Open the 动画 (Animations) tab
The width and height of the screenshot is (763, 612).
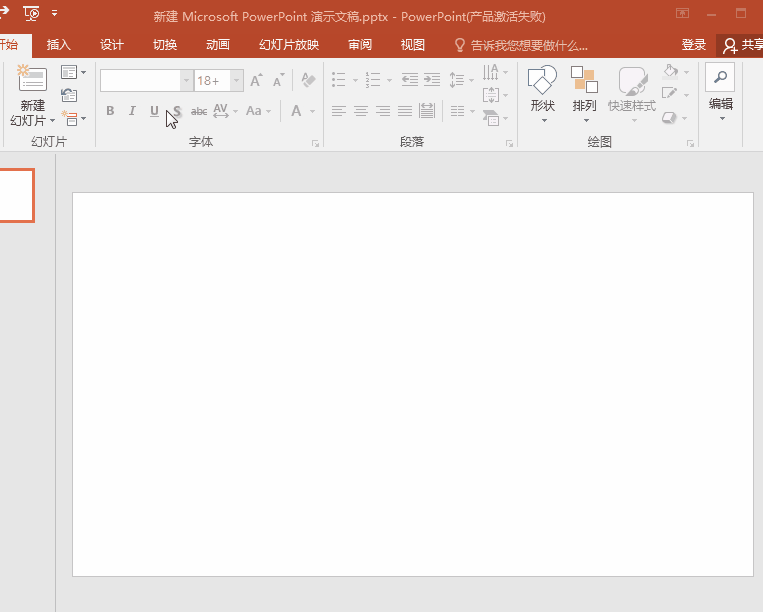click(218, 45)
